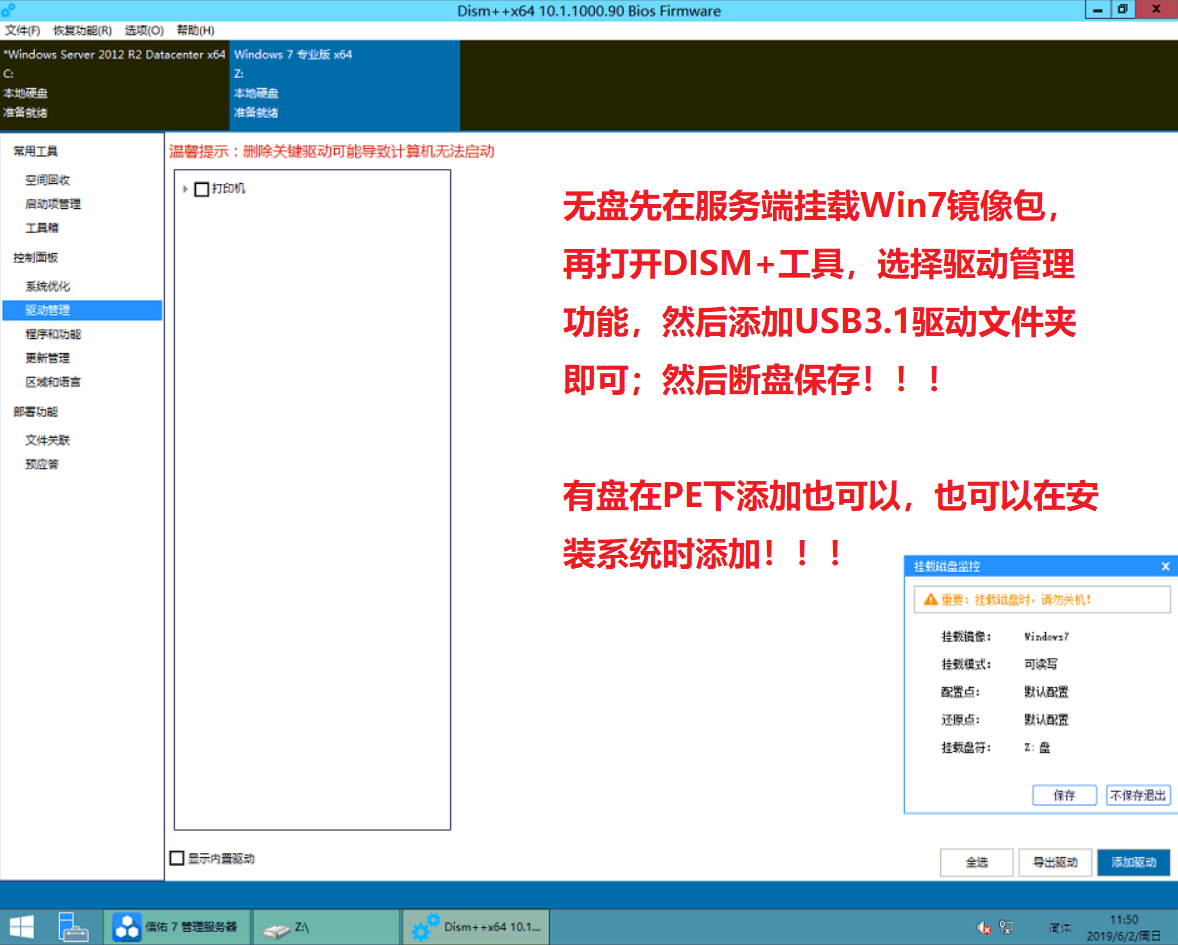Open the Windows Start button
1178x945 pixels.
21,927
